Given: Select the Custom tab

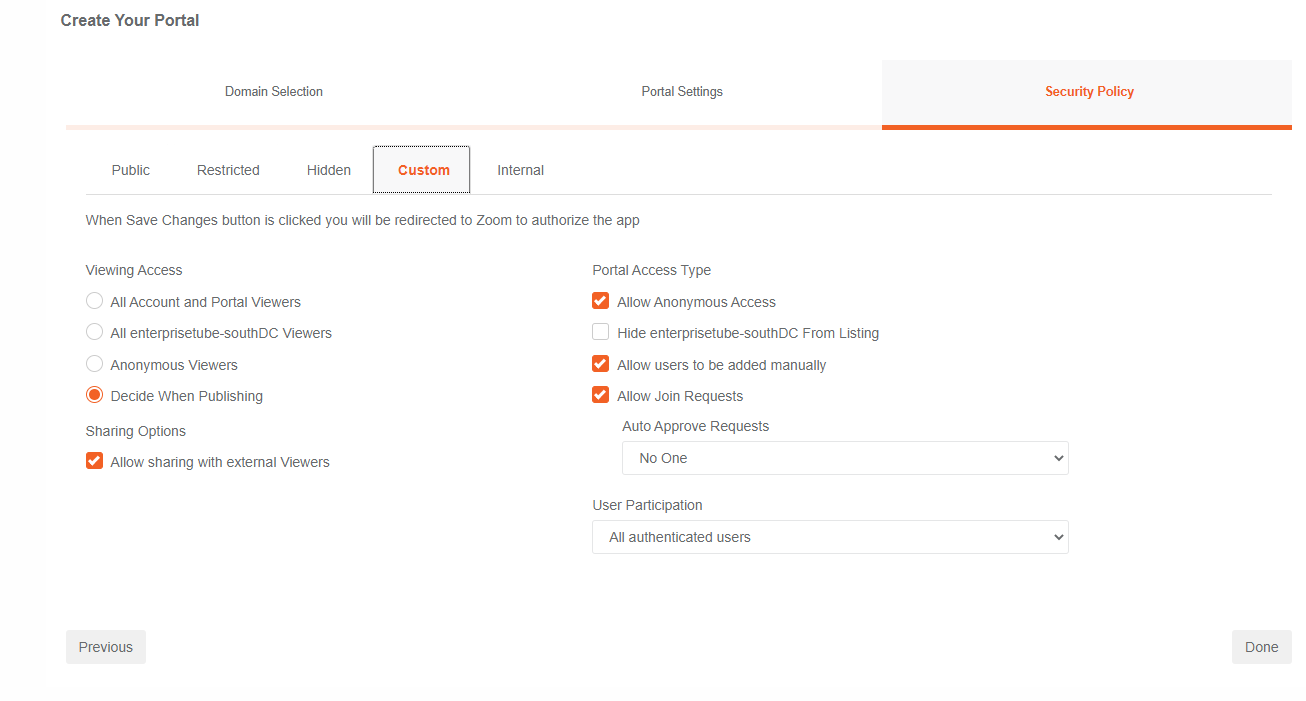Looking at the screenshot, I should pyautogui.click(x=423, y=170).
